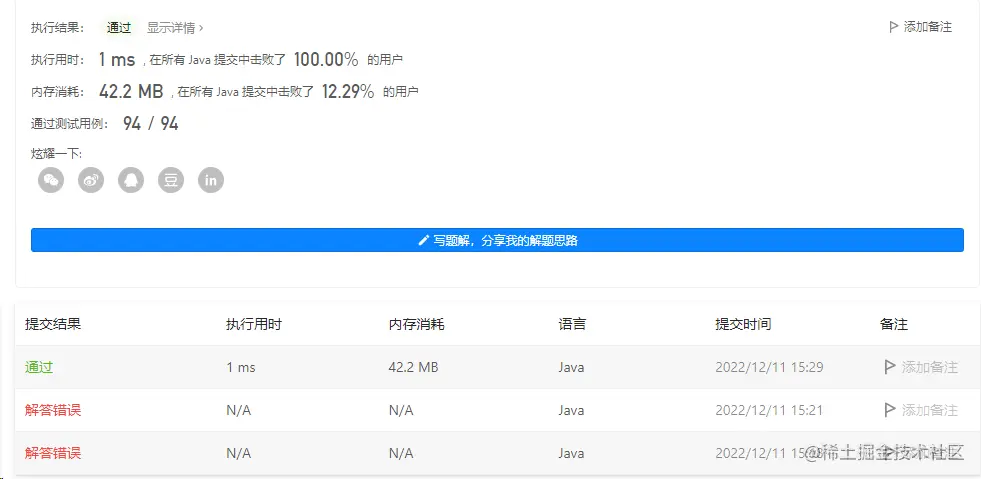This screenshot has height=479, width=981.
Task: Click the 42.2 MB table cell
Action: [x=414, y=367]
